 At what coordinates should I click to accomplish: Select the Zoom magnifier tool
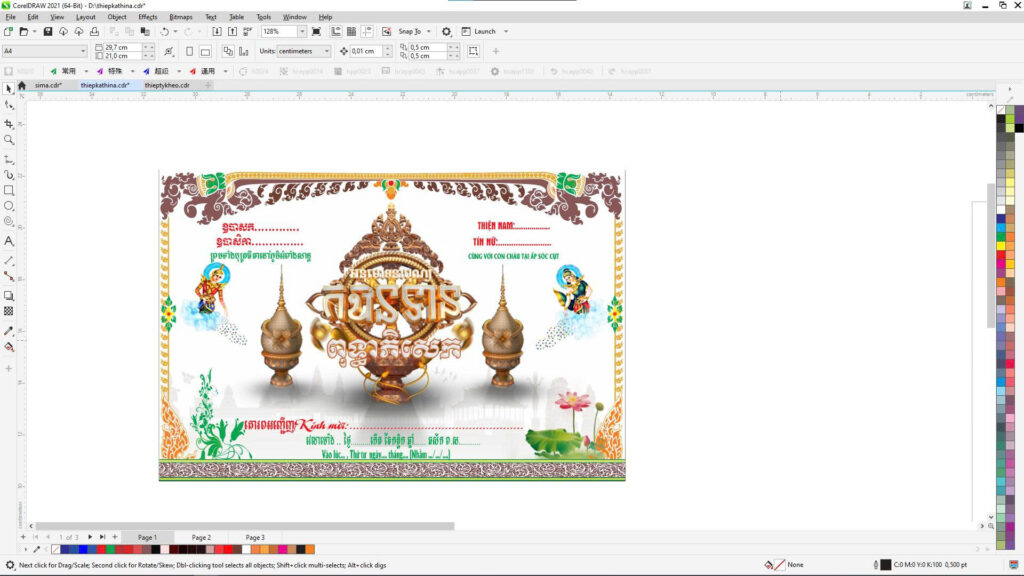(8, 140)
